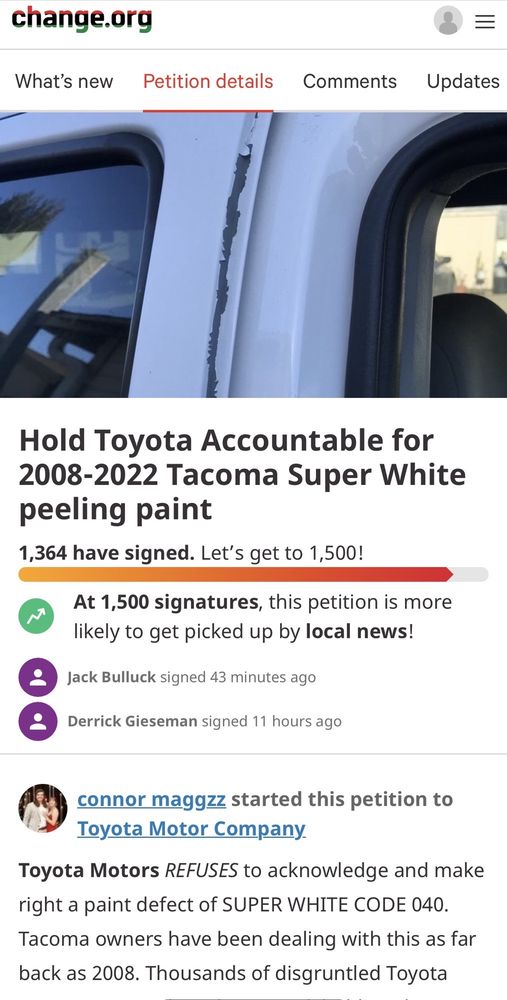Tap the user profile avatar icon

pyautogui.click(x=448, y=20)
